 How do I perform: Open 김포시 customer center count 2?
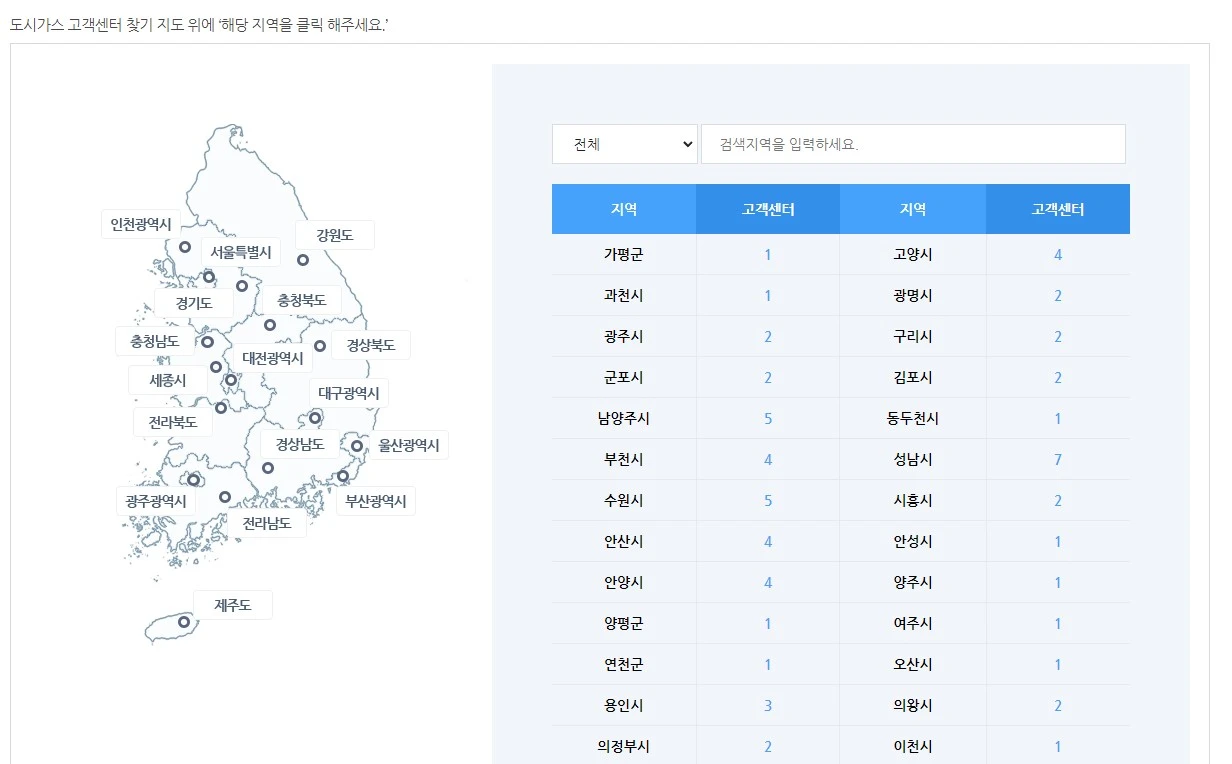tap(1058, 378)
